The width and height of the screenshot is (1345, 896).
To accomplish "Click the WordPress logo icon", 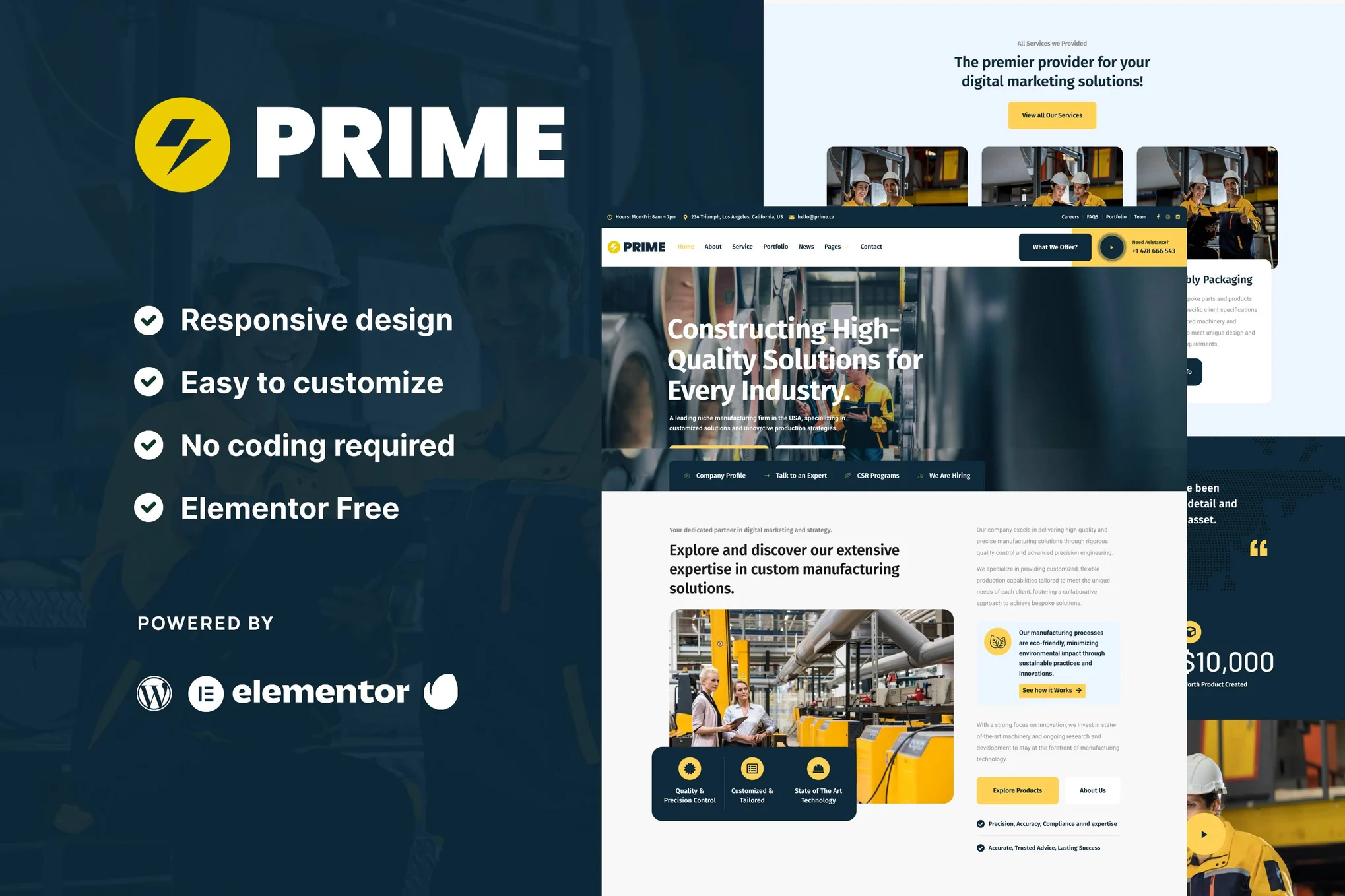I will pyautogui.click(x=155, y=691).
